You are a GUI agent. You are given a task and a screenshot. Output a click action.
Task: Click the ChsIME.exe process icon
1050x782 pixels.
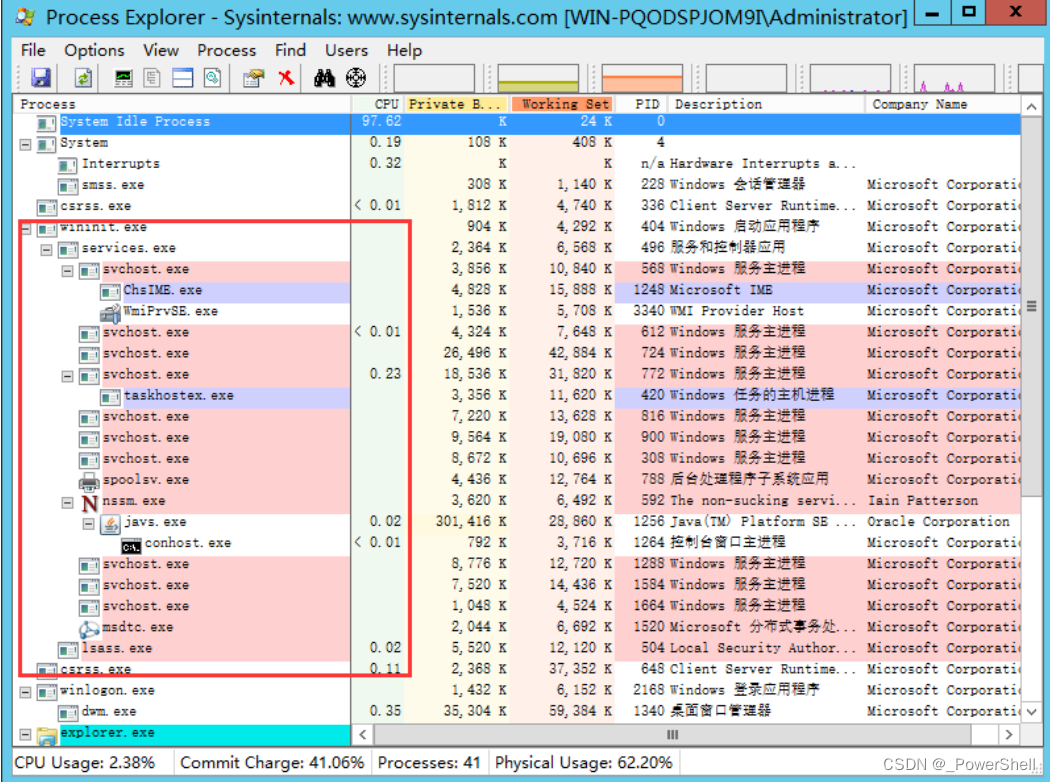(x=110, y=291)
